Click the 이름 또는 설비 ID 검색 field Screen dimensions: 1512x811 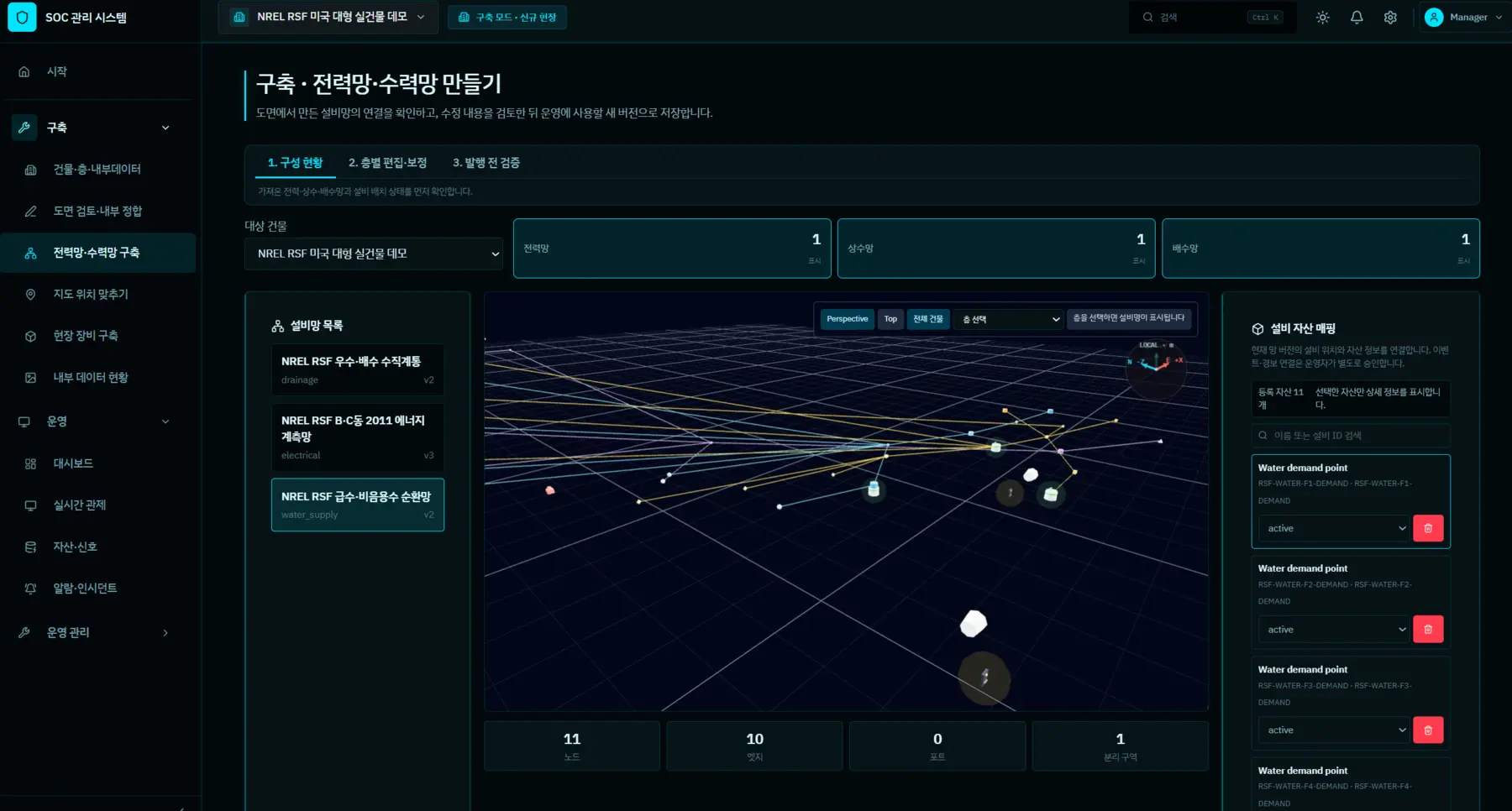[x=1351, y=436]
